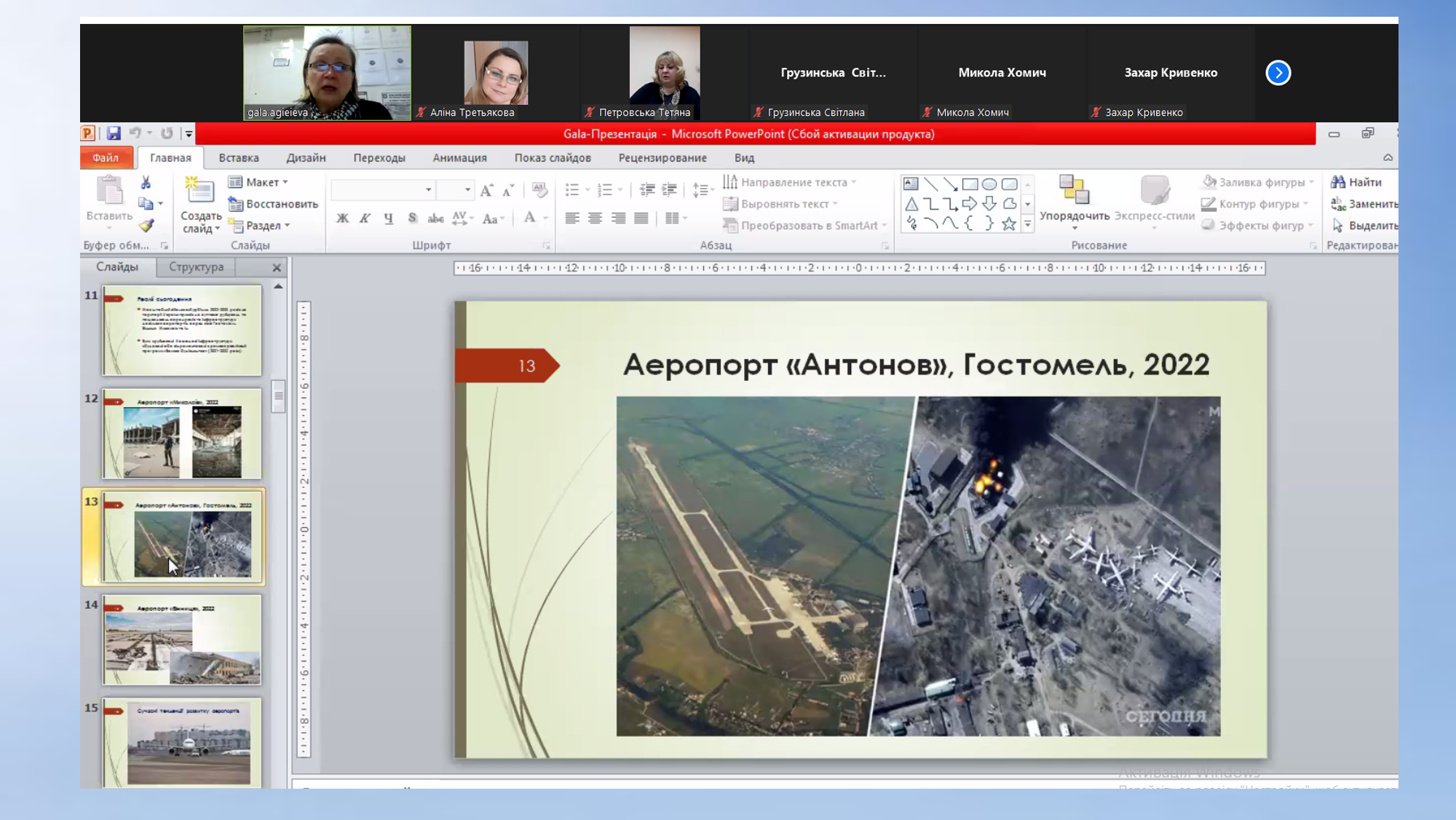This screenshot has width=1456, height=820.
Task: Click the Создать слайд icon
Action: [199, 192]
